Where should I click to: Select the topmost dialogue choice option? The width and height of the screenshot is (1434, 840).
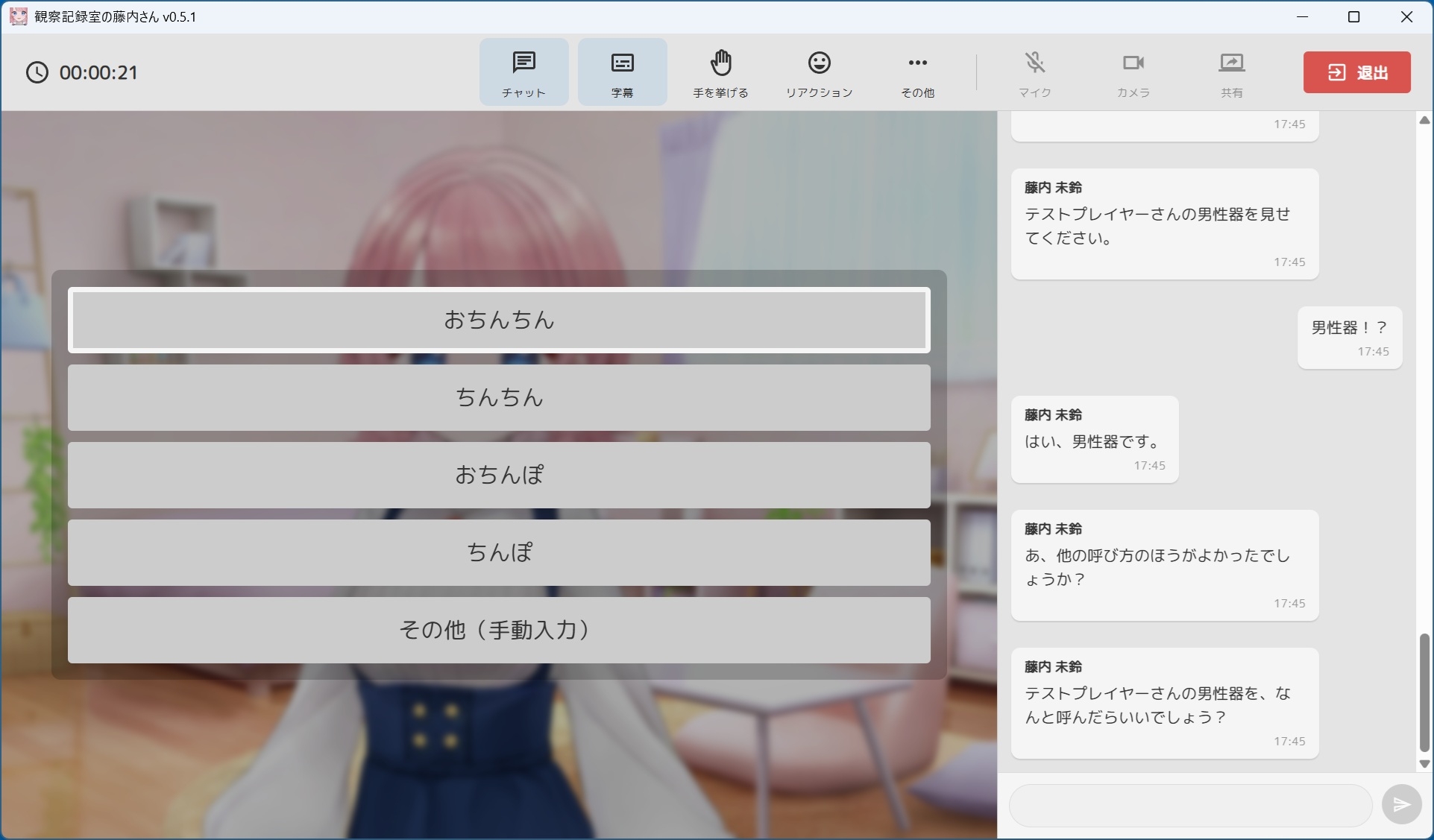498,320
